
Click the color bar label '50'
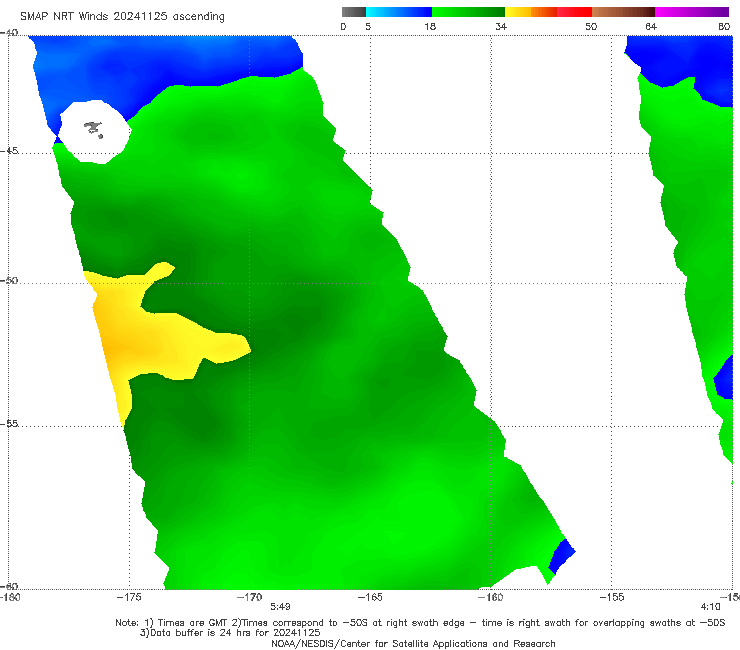point(591,27)
